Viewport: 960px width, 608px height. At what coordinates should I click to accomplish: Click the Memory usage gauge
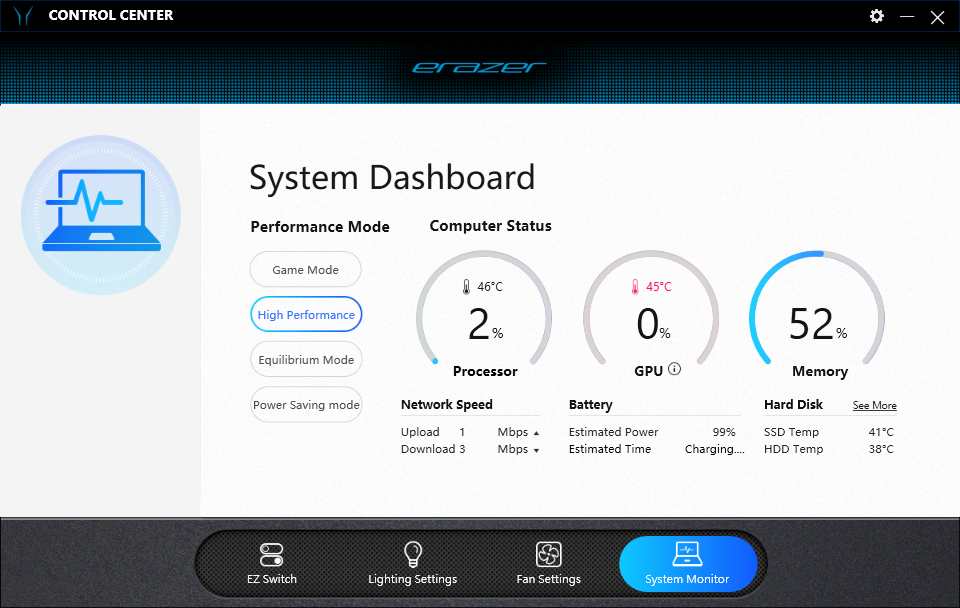point(817,309)
